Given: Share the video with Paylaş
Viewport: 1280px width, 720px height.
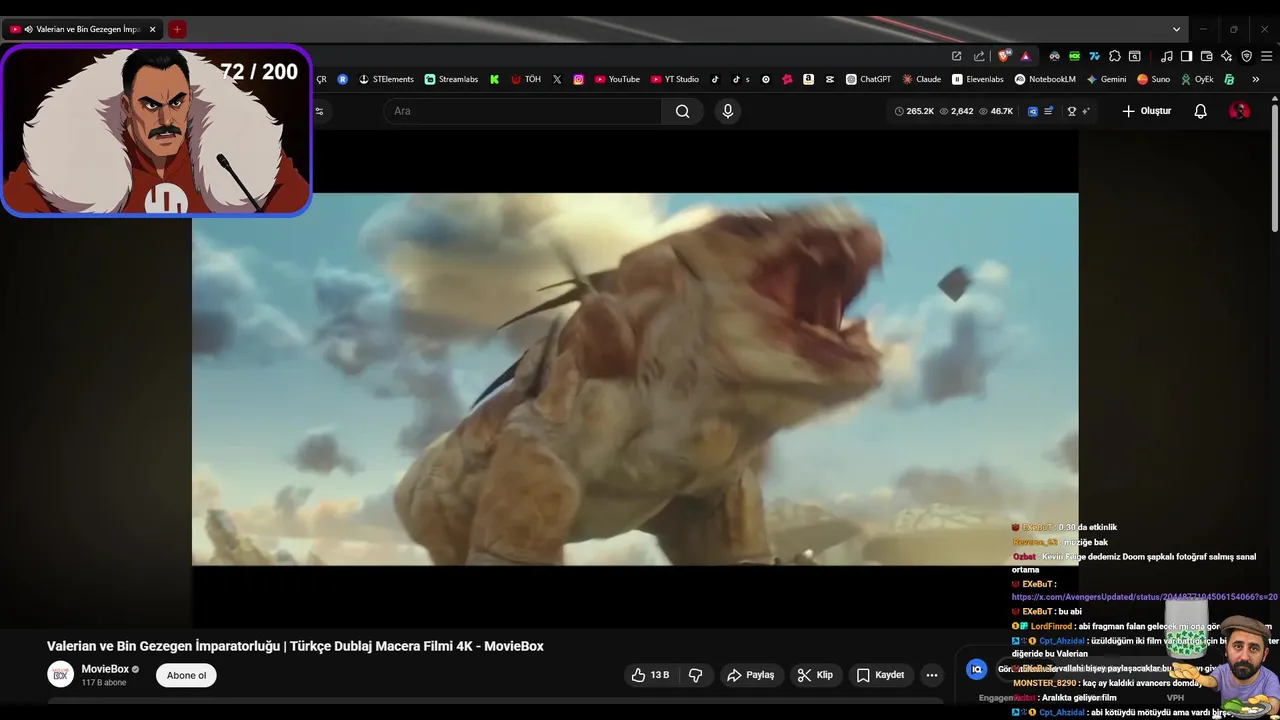Looking at the screenshot, I should [x=750, y=675].
